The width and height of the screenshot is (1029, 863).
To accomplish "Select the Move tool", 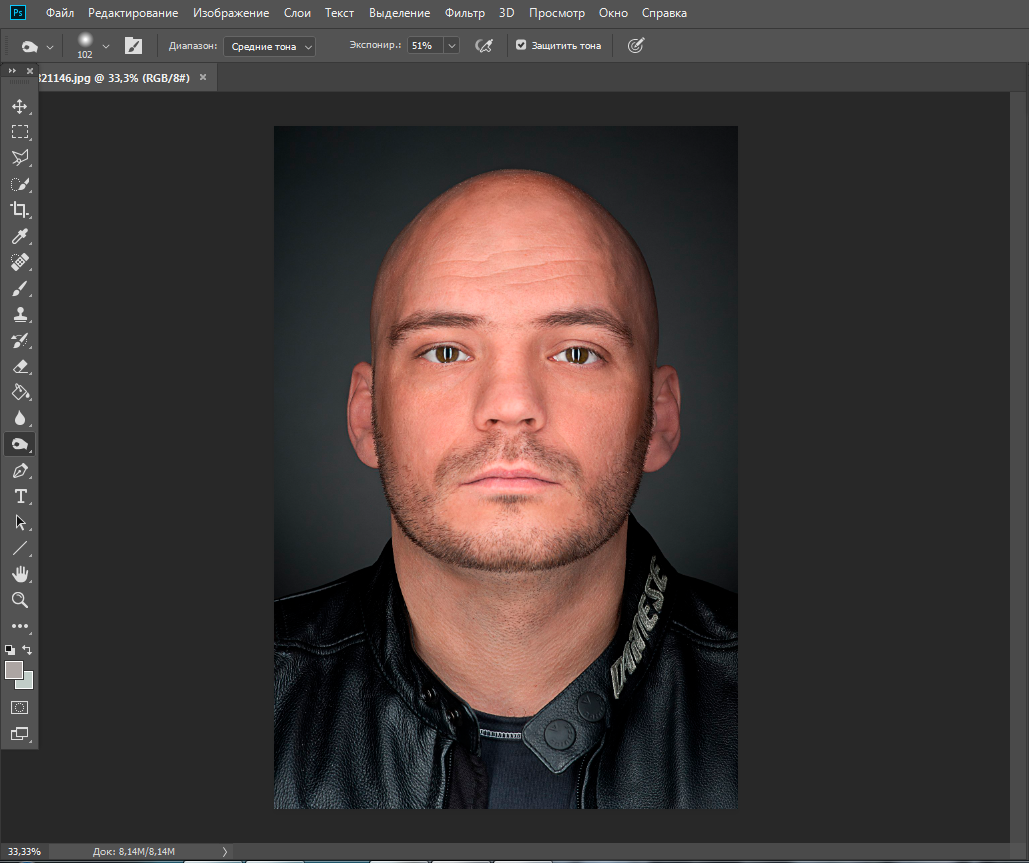I will (x=20, y=106).
